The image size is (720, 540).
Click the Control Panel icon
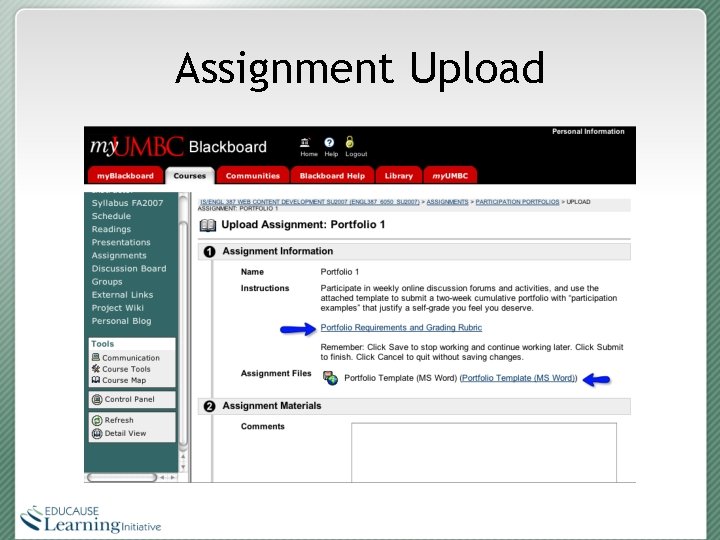[x=97, y=399]
